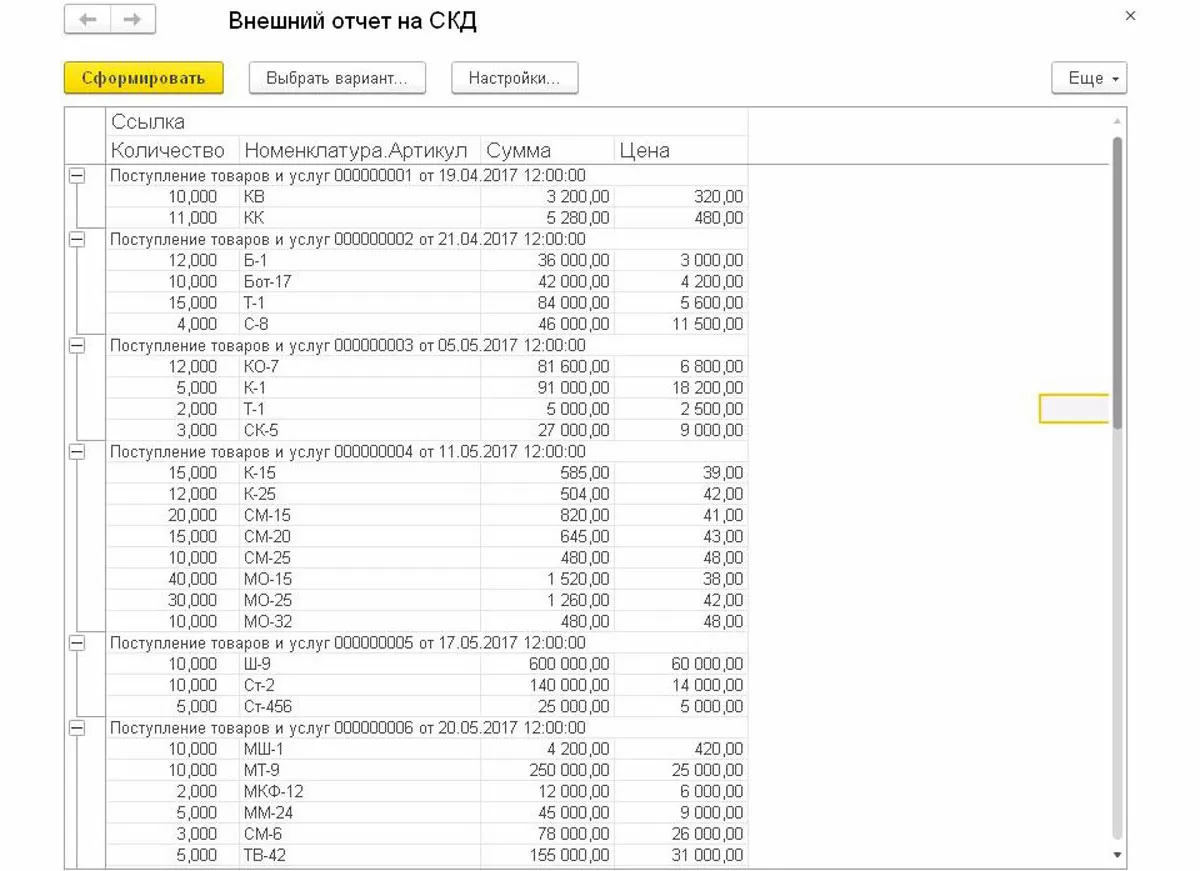Select the quantity cell 40,000
This screenshot has width=1200, height=871.
(x=173, y=579)
